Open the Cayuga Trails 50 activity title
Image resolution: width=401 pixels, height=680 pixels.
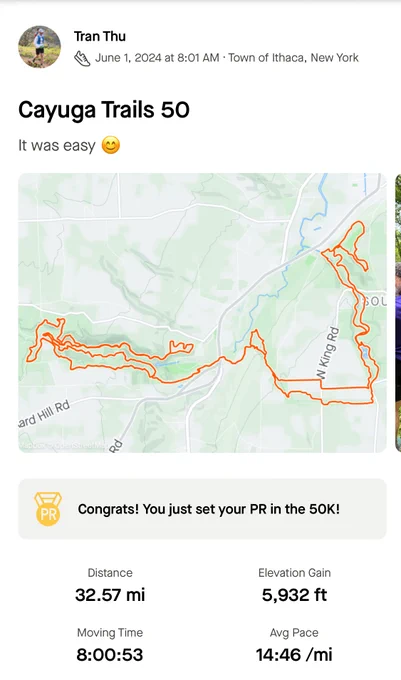pyautogui.click(x=104, y=110)
